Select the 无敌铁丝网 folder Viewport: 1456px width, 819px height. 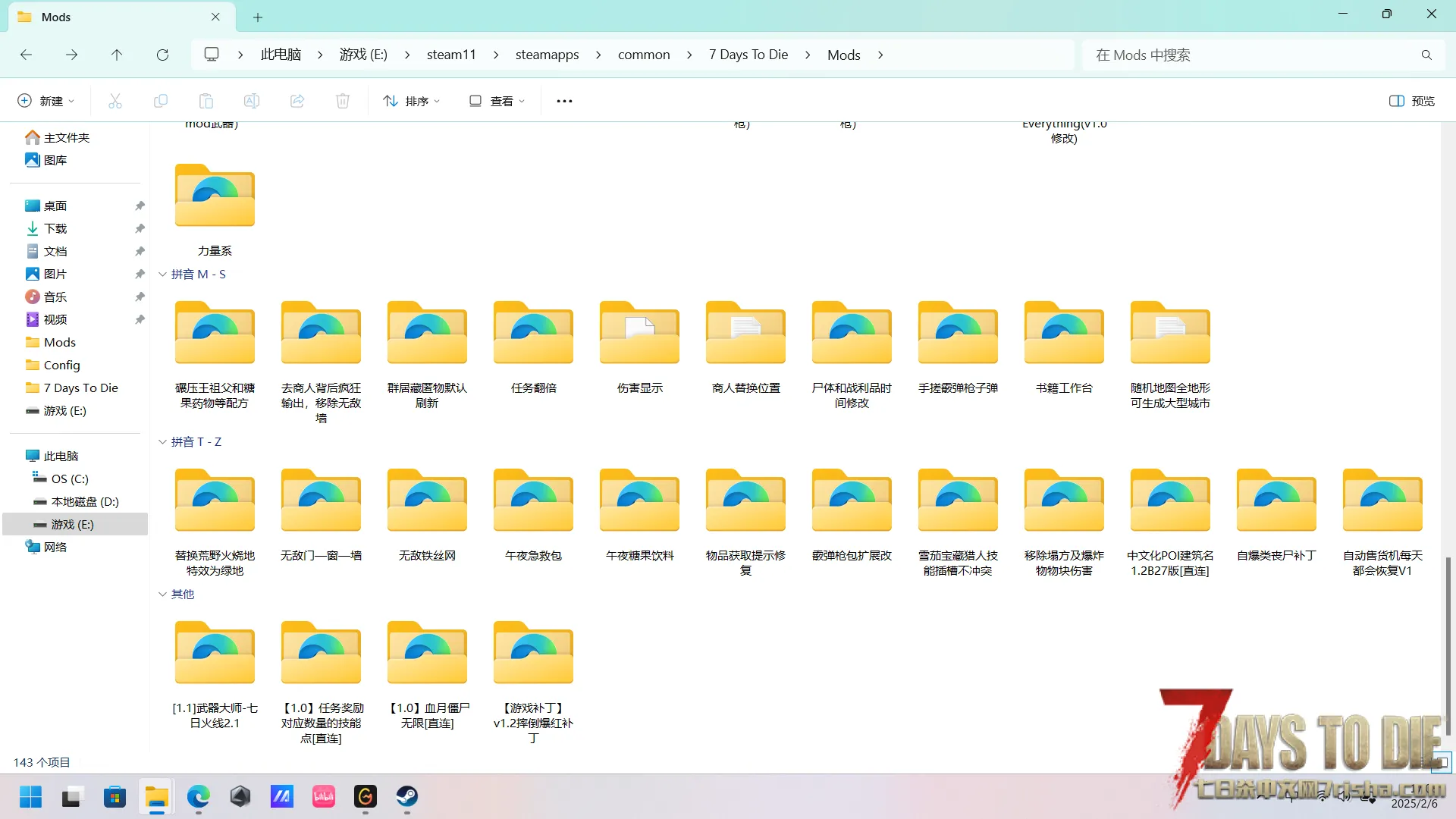[x=427, y=515]
